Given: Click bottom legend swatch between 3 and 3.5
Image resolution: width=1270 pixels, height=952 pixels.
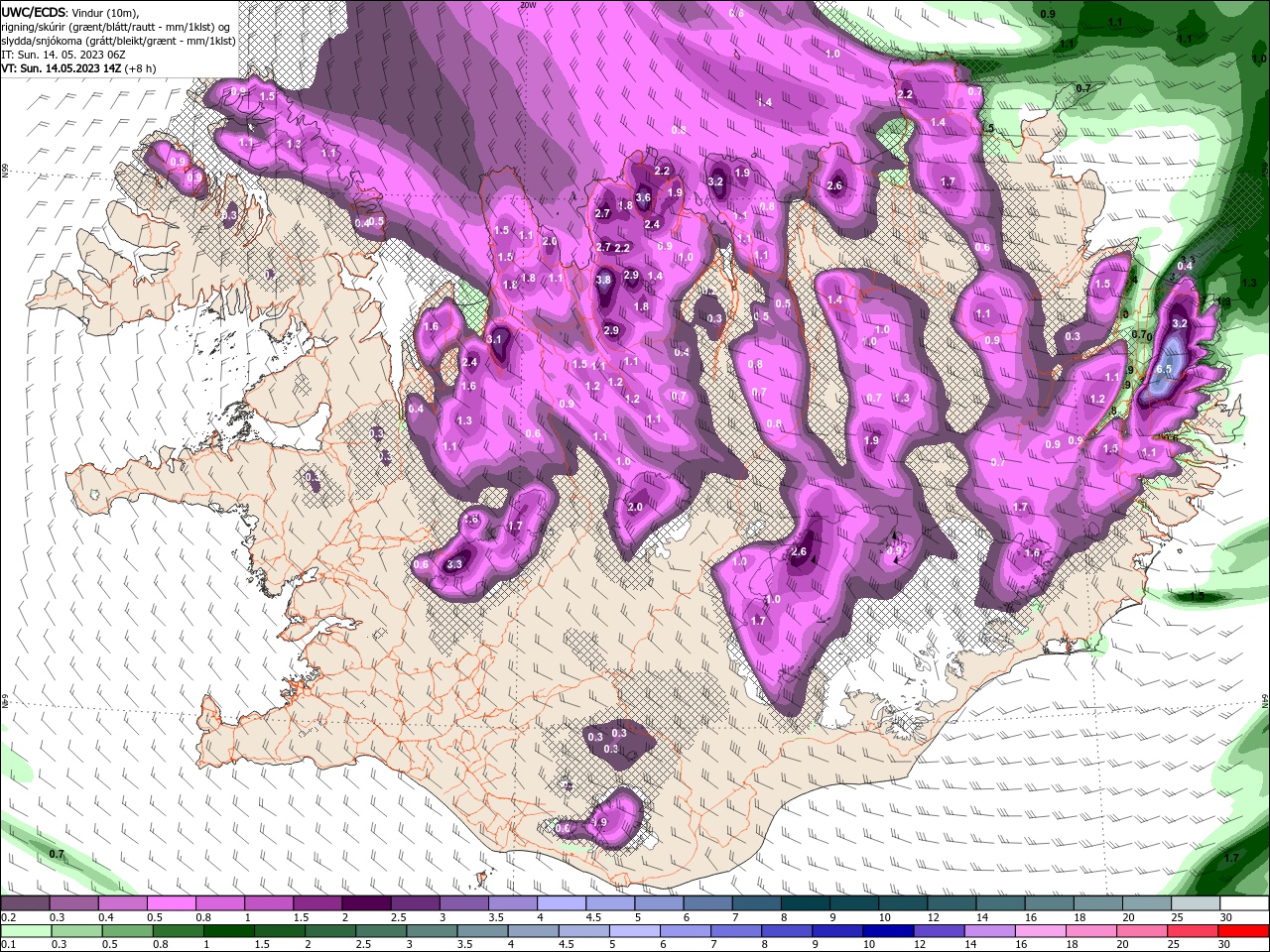Looking at the screenshot, I should point(432,931).
